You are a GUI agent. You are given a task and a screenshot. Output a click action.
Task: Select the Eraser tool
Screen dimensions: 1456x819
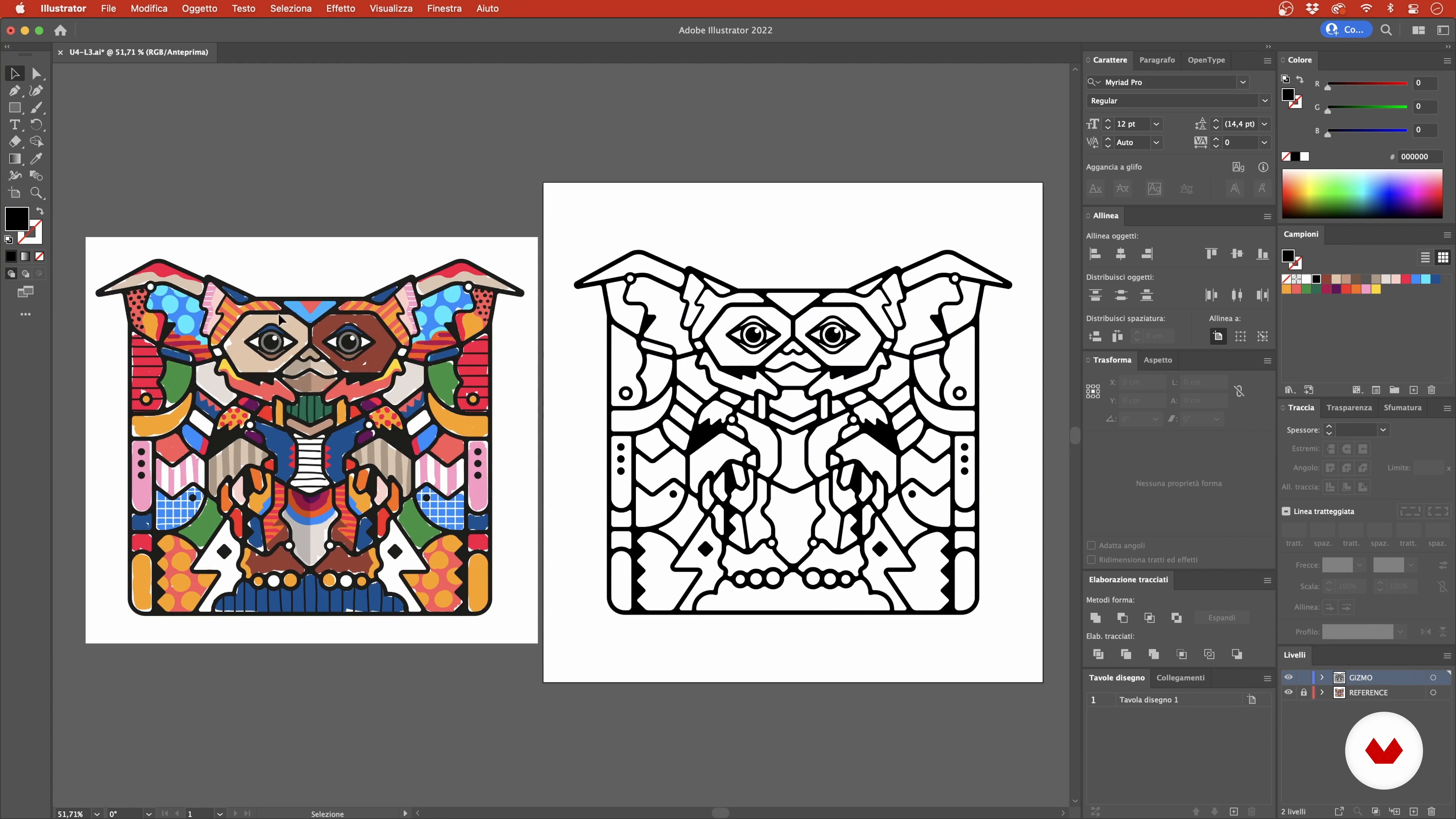point(15,141)
